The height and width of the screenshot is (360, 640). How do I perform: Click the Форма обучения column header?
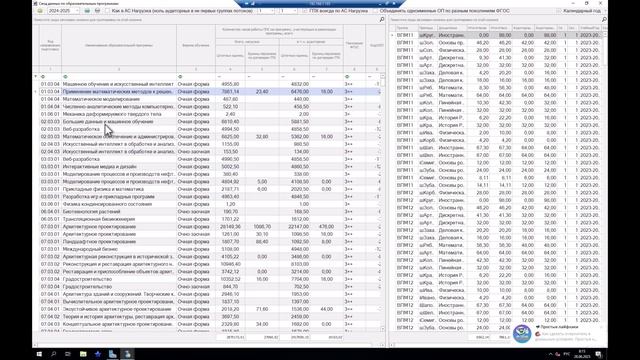196,45
